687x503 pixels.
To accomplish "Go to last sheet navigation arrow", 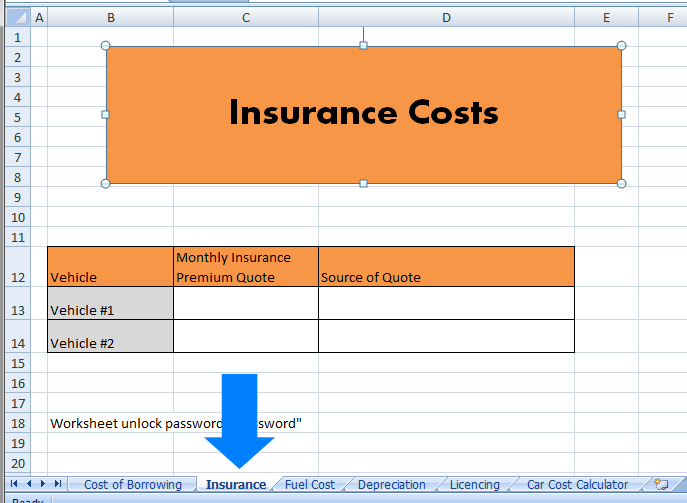I will click(x=58, y=483).
